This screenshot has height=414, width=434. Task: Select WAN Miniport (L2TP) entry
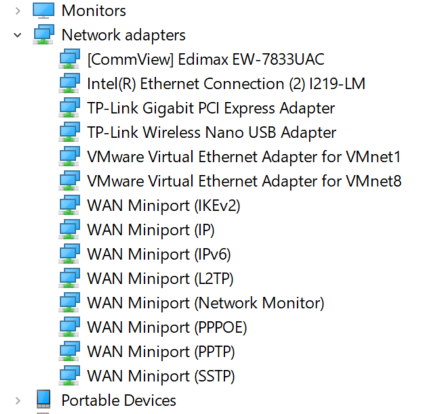click(160, 279)
